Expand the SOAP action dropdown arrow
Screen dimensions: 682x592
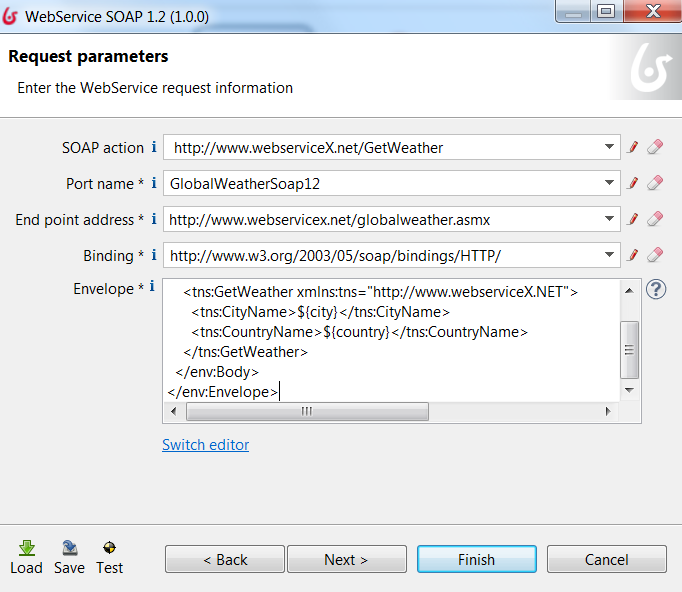609,147
